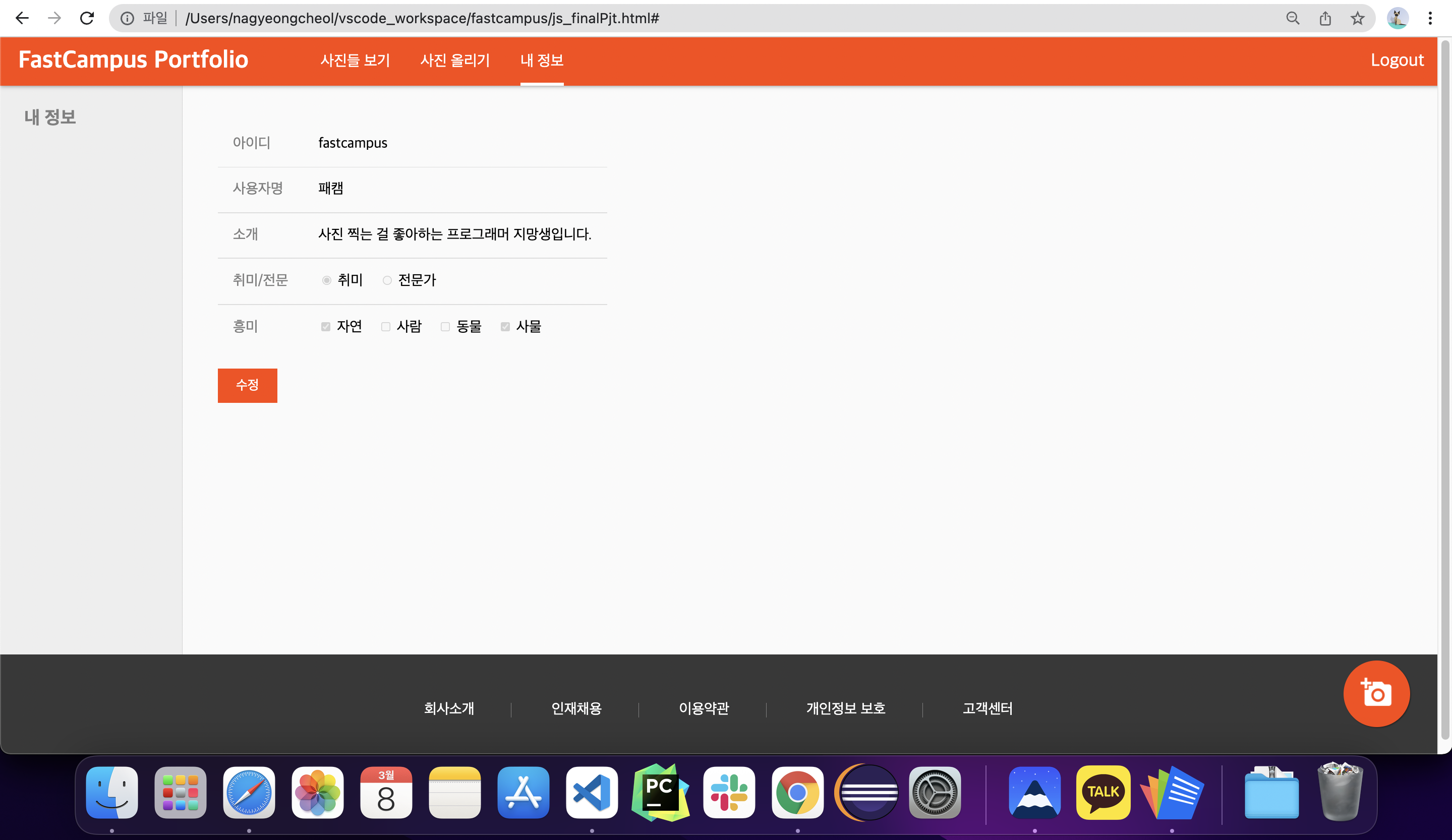
Task: Toggle the 자연 checkbox
Action: click(x=325, y=327)
